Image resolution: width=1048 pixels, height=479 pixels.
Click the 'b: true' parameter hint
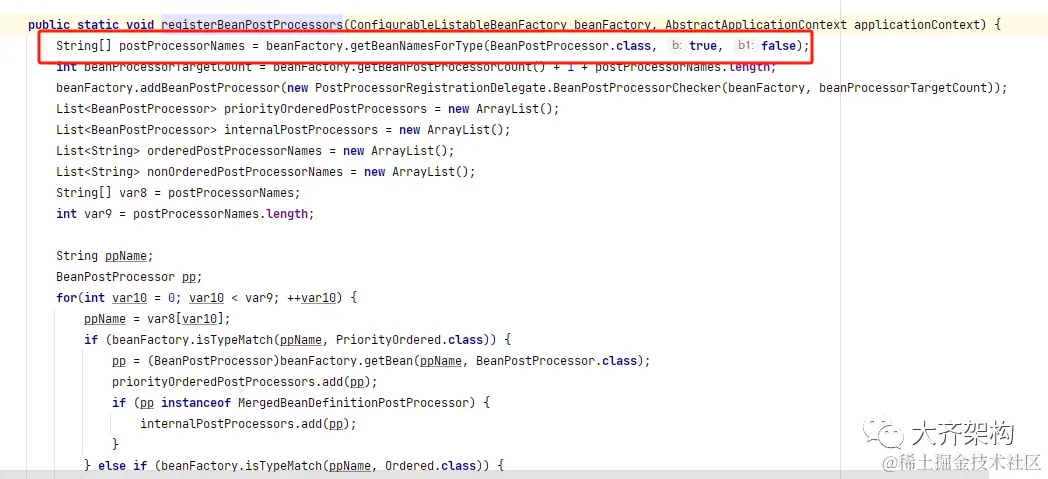(694, 46)
